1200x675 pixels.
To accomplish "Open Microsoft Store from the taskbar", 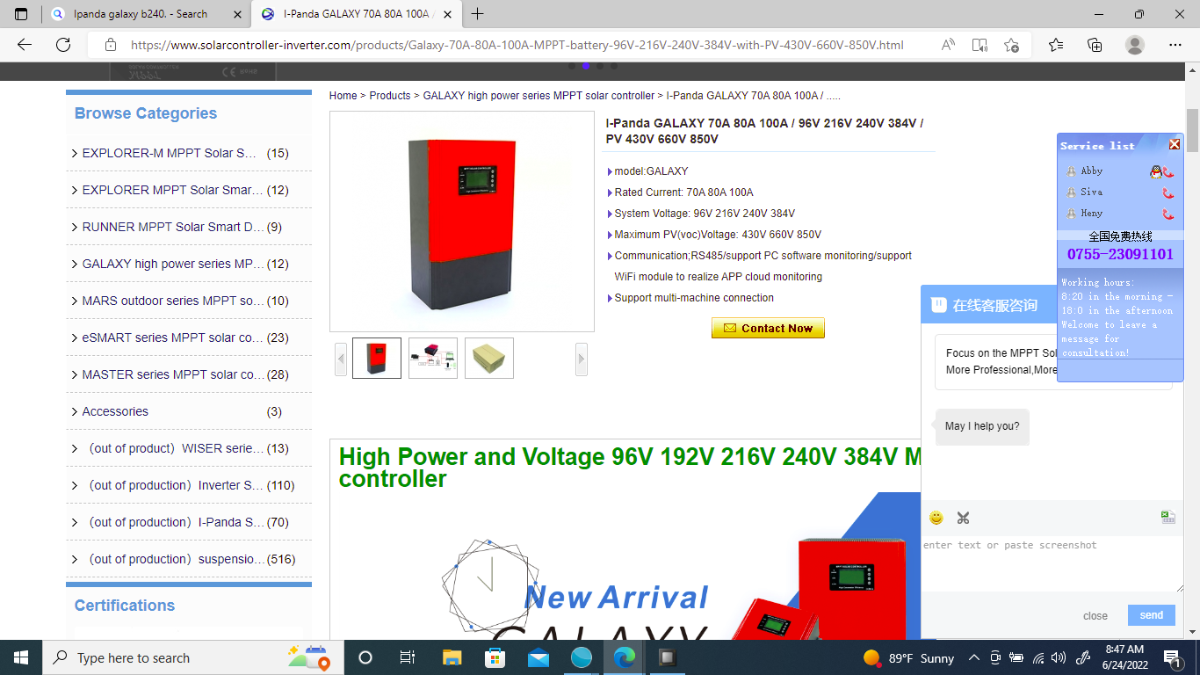I will (495, 657).
